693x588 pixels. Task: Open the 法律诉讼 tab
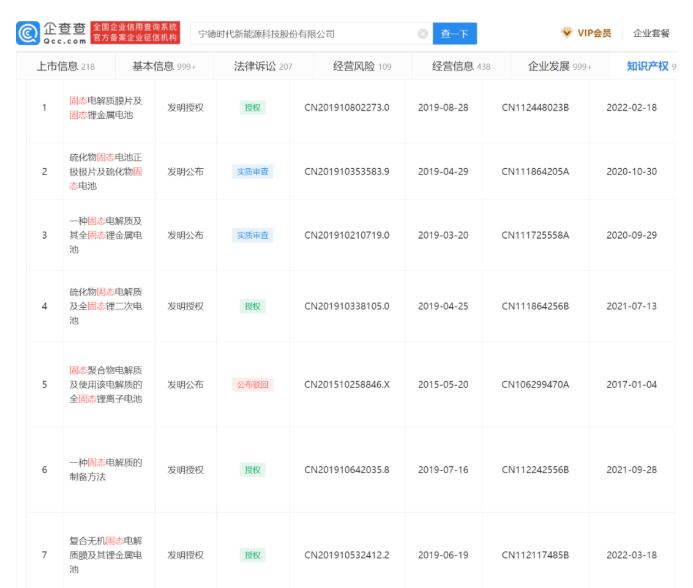click(x=262, y=66)
